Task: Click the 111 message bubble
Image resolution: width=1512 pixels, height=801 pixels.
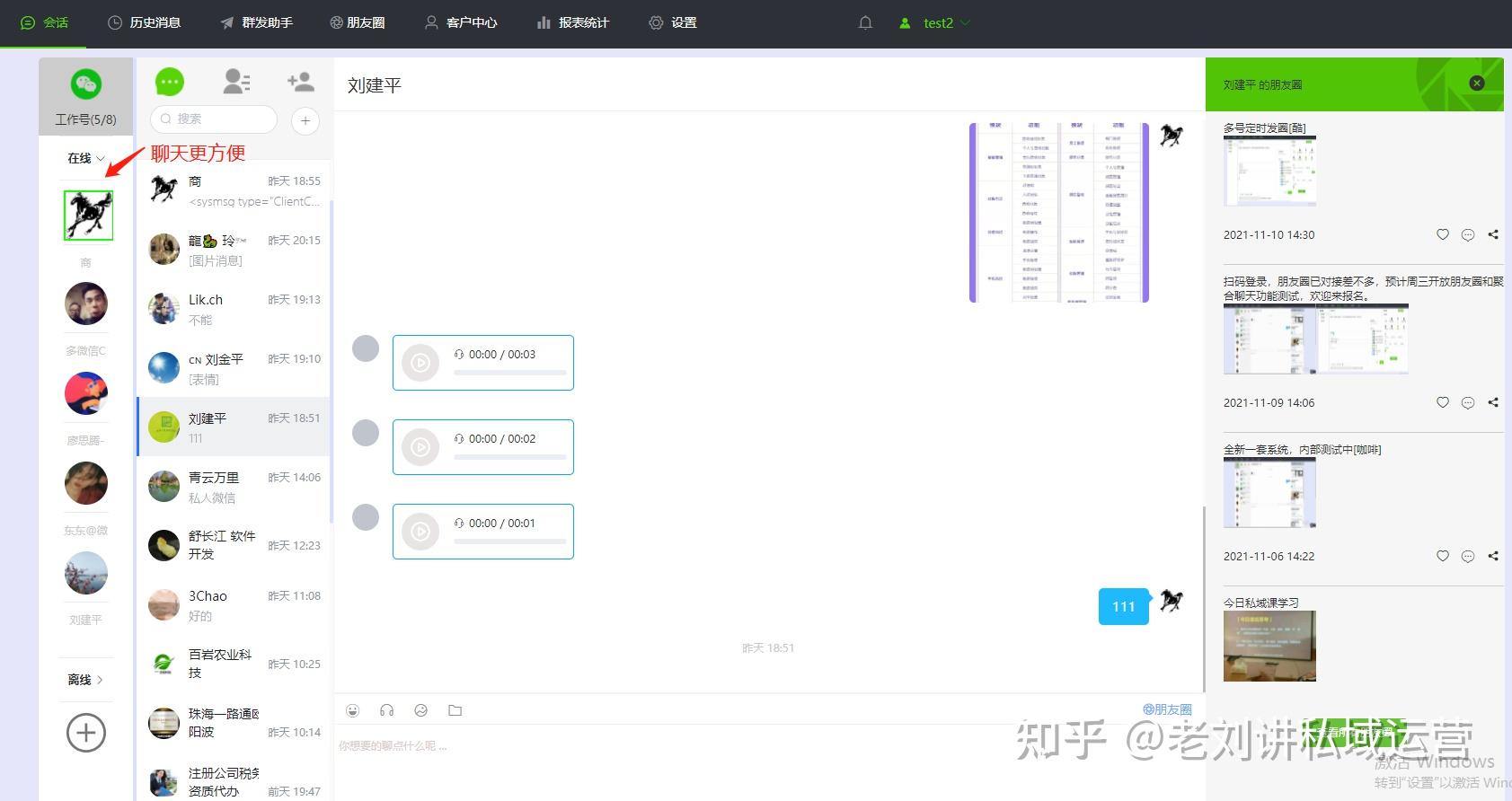Action: 1124,606
